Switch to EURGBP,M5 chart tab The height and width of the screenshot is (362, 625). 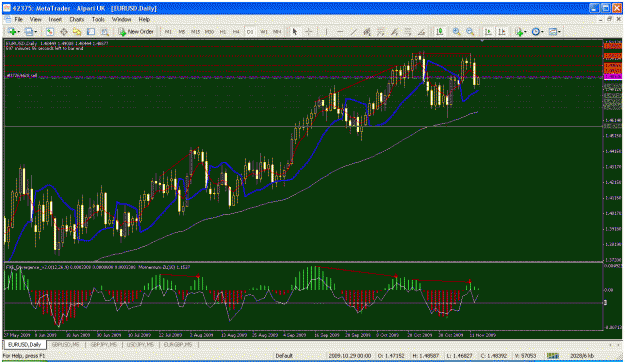click(178, 344)
